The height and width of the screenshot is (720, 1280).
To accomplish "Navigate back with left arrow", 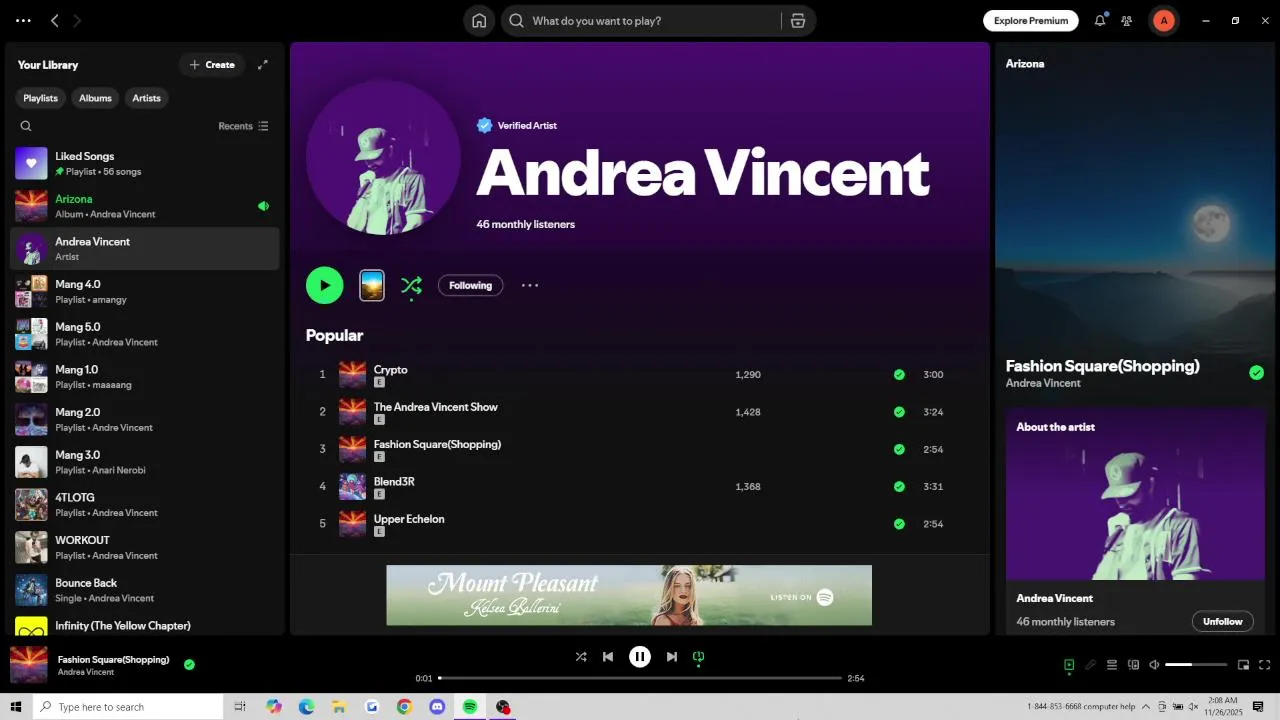I will coord(55,21).
